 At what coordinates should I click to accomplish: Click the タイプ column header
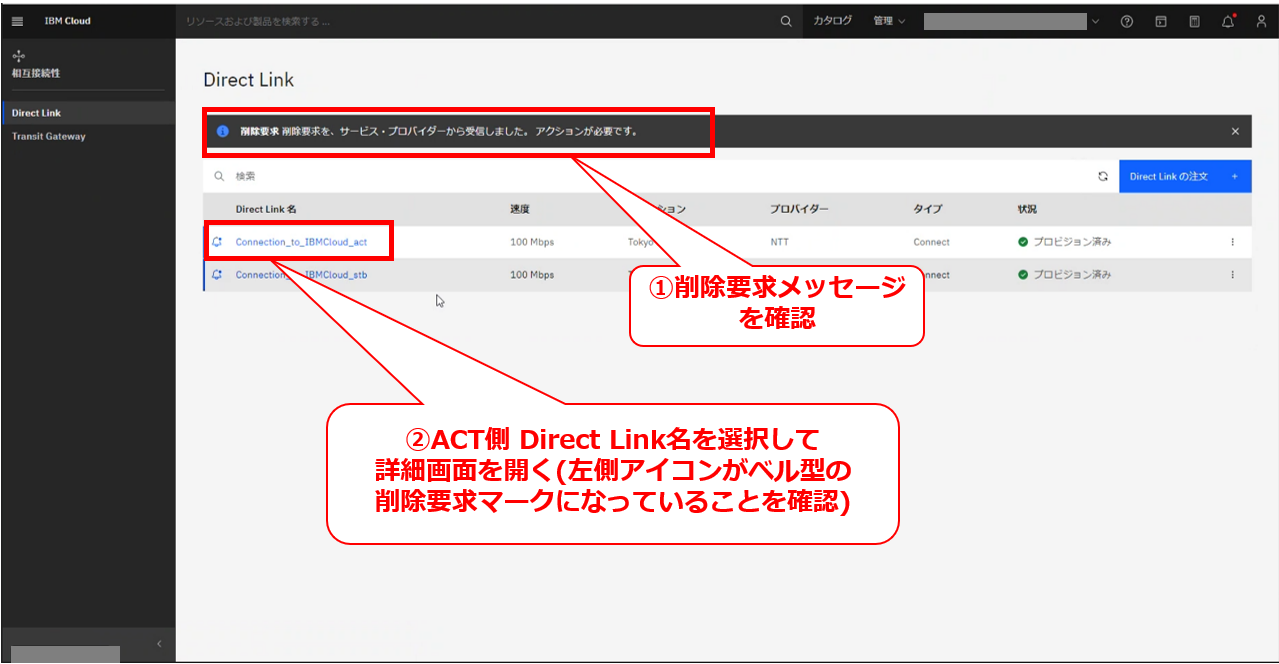pyautogui.click(x=927, y=209)
